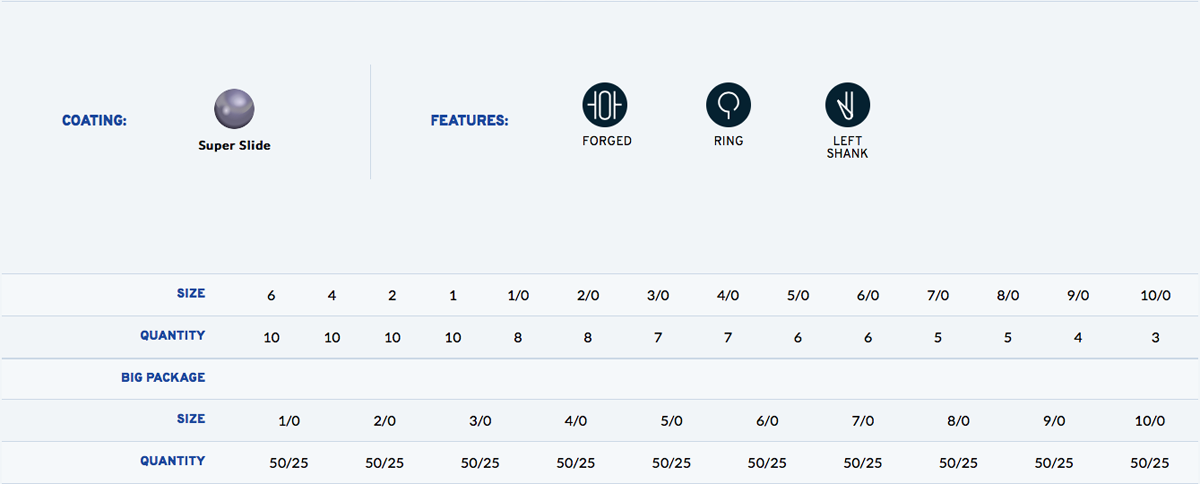Click quantity 3 under size 10/0

1155,338
